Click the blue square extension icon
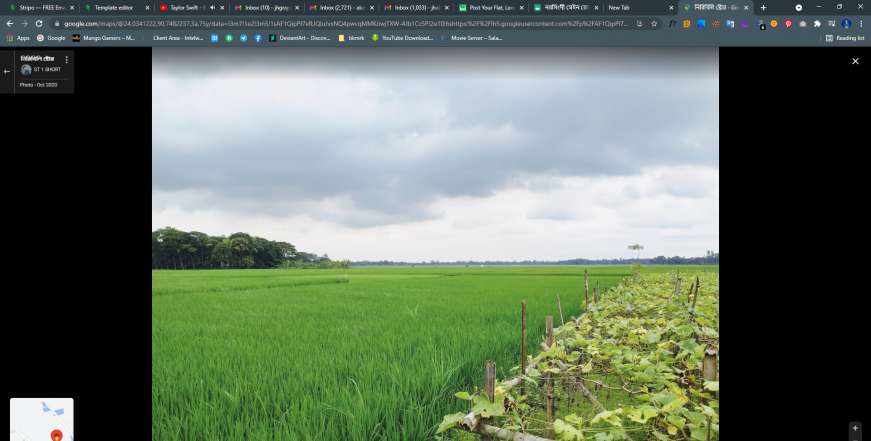This screenshot has height=441, width=871. click(x=702, y=24)
